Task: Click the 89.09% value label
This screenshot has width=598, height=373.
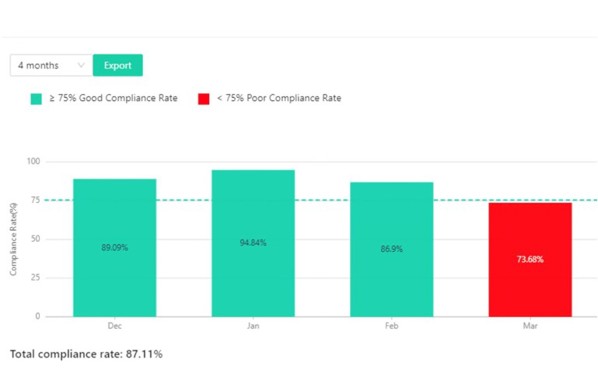Action: [x=115, y=248]
